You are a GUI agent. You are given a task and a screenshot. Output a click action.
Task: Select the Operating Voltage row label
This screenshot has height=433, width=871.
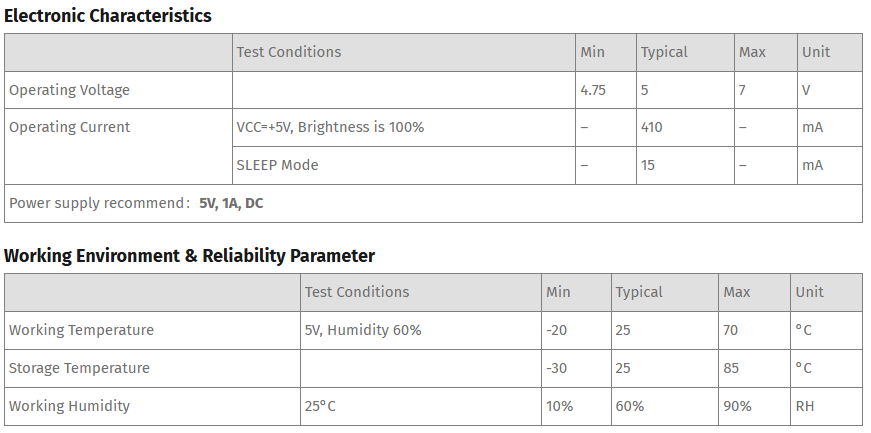click(69, 90)
